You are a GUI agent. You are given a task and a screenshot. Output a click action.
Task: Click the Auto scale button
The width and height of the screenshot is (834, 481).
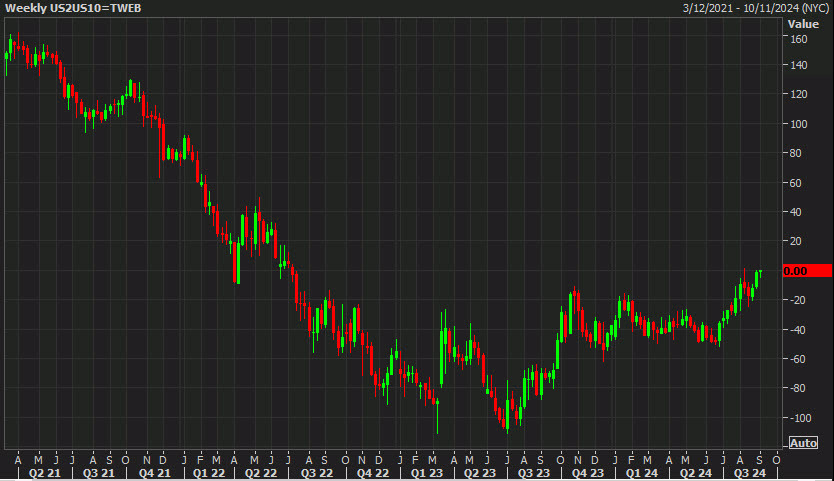[803, 443]
